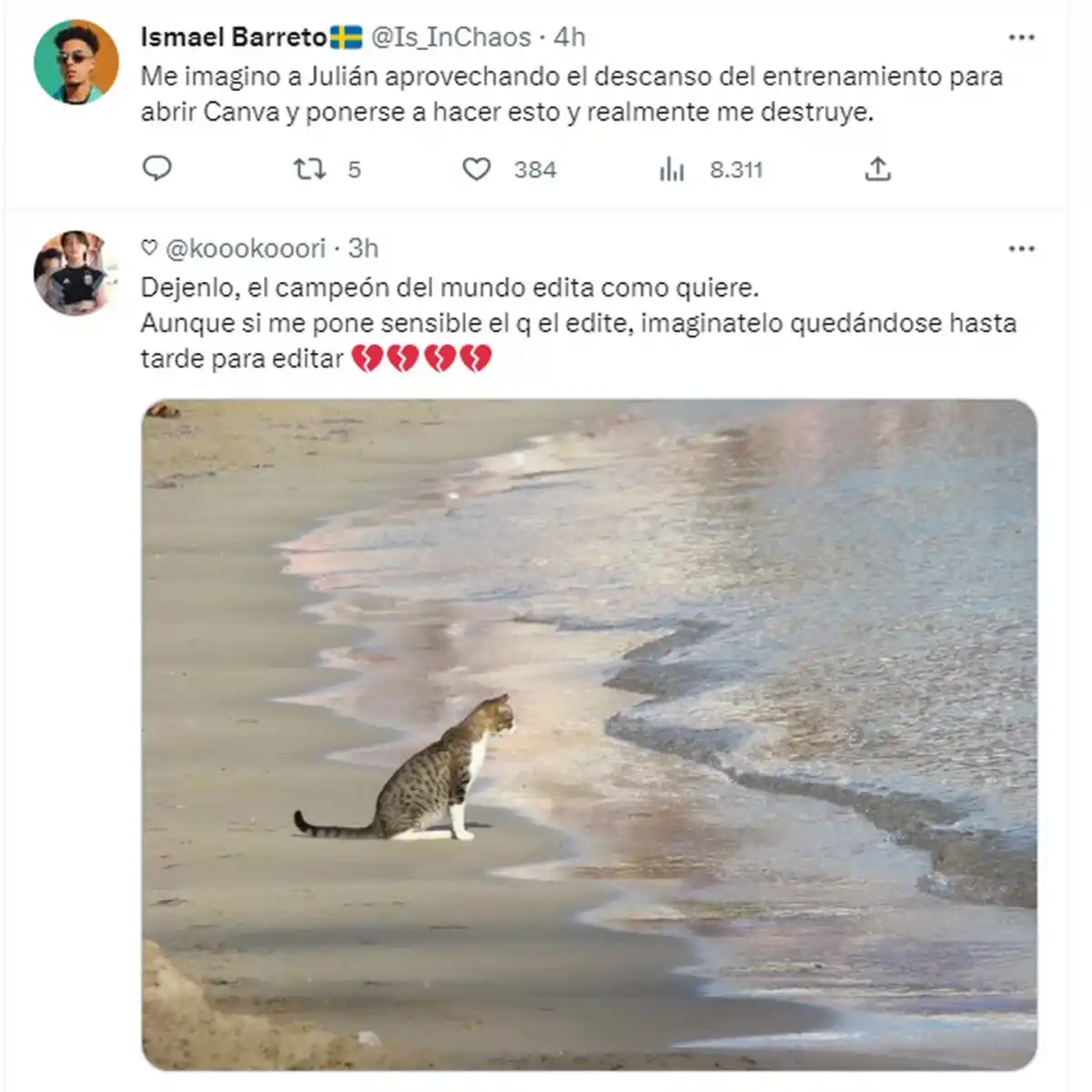Open the more options menu on @koookooori's tweet
The height and width of the screenshot is (1092, 1092).
(x=1021, y=248)
